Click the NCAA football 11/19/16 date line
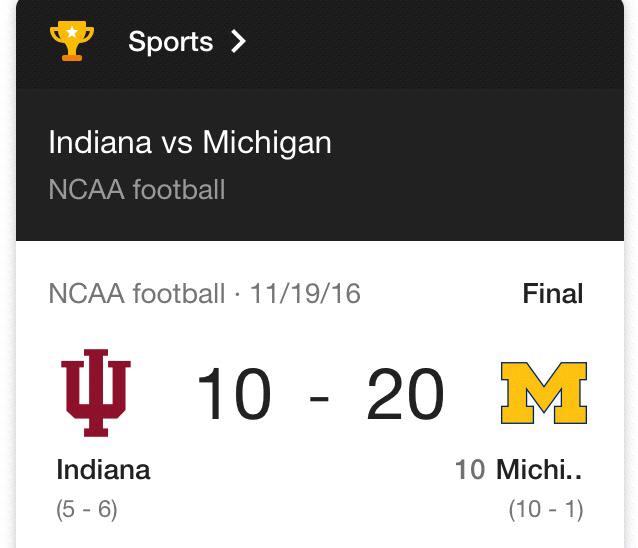This screenshot has height=548, width=638. pyautogui.click(x=205, y=293)
